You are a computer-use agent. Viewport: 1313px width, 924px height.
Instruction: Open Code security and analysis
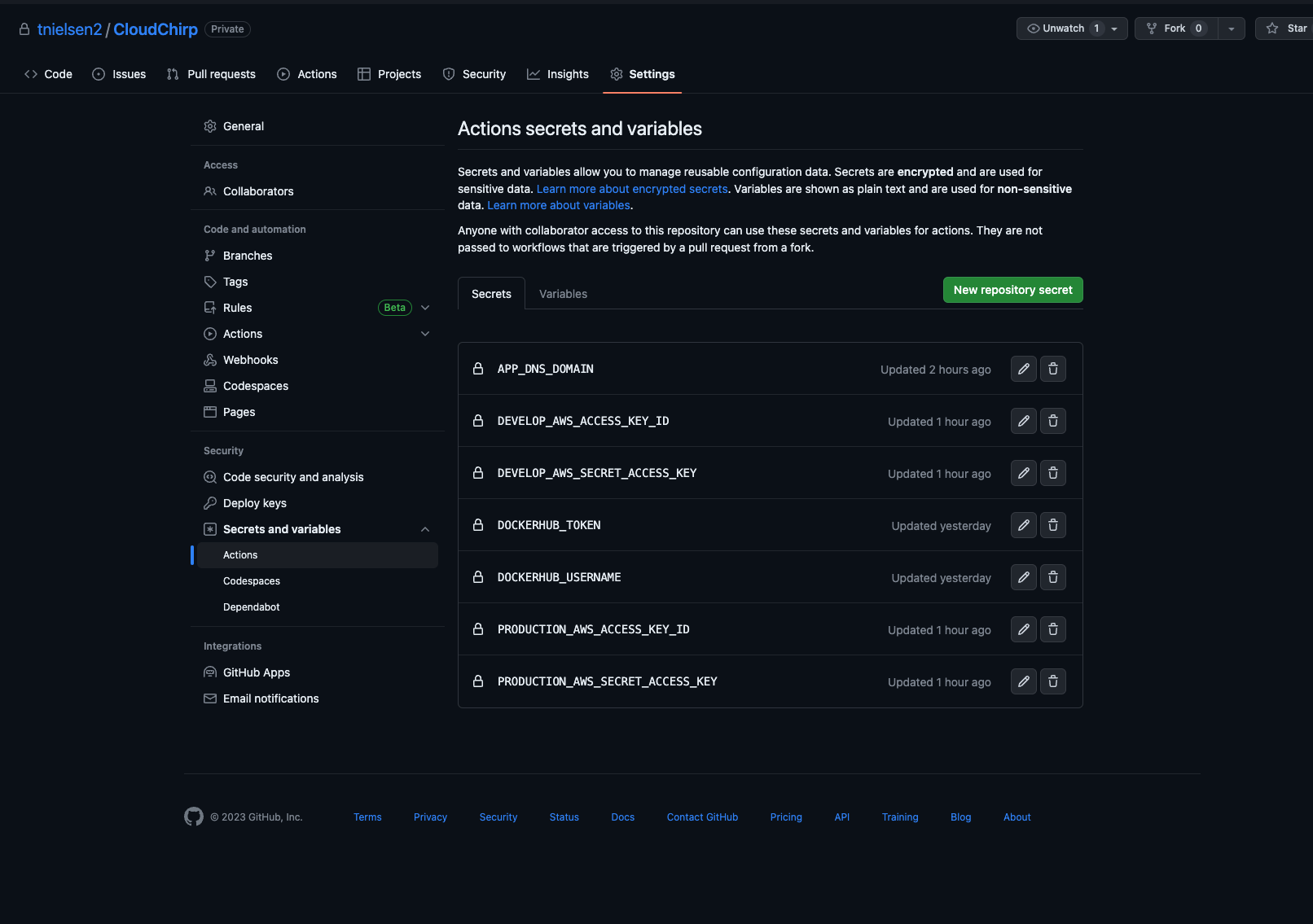pyautogui.click(x=318, y=477)
